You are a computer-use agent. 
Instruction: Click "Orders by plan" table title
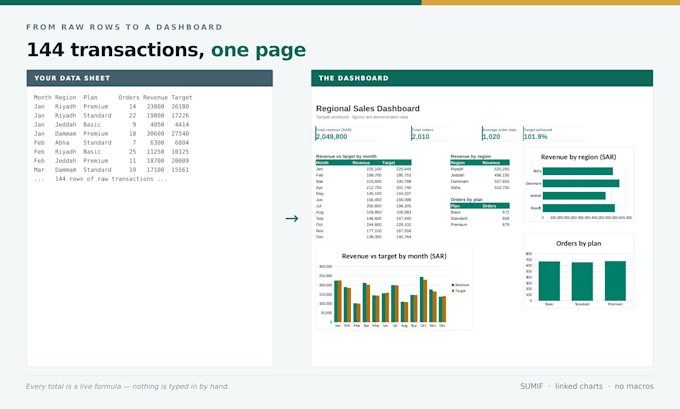pyautogui.click(x=467, y=200)
